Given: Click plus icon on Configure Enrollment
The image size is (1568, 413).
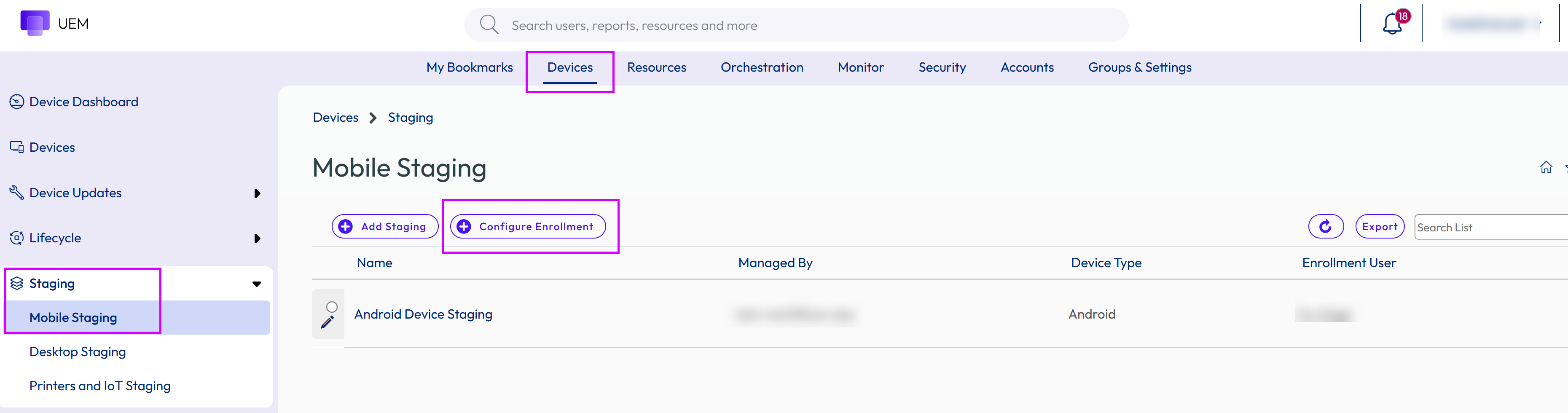Looking at the screenshot, I should point(463,226).
